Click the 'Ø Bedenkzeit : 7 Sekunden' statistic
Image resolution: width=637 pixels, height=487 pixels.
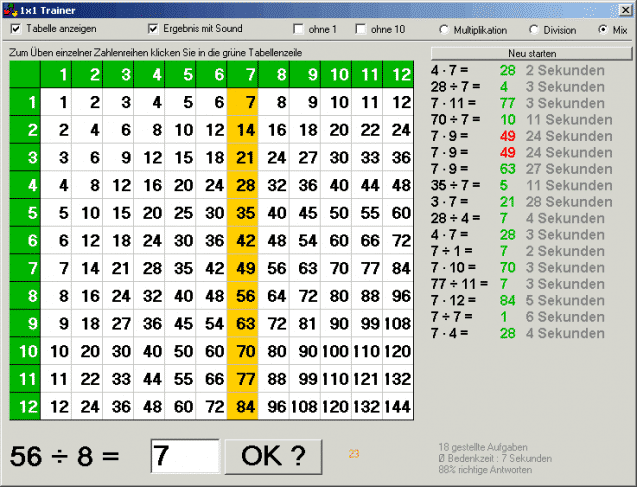[495, 459]
